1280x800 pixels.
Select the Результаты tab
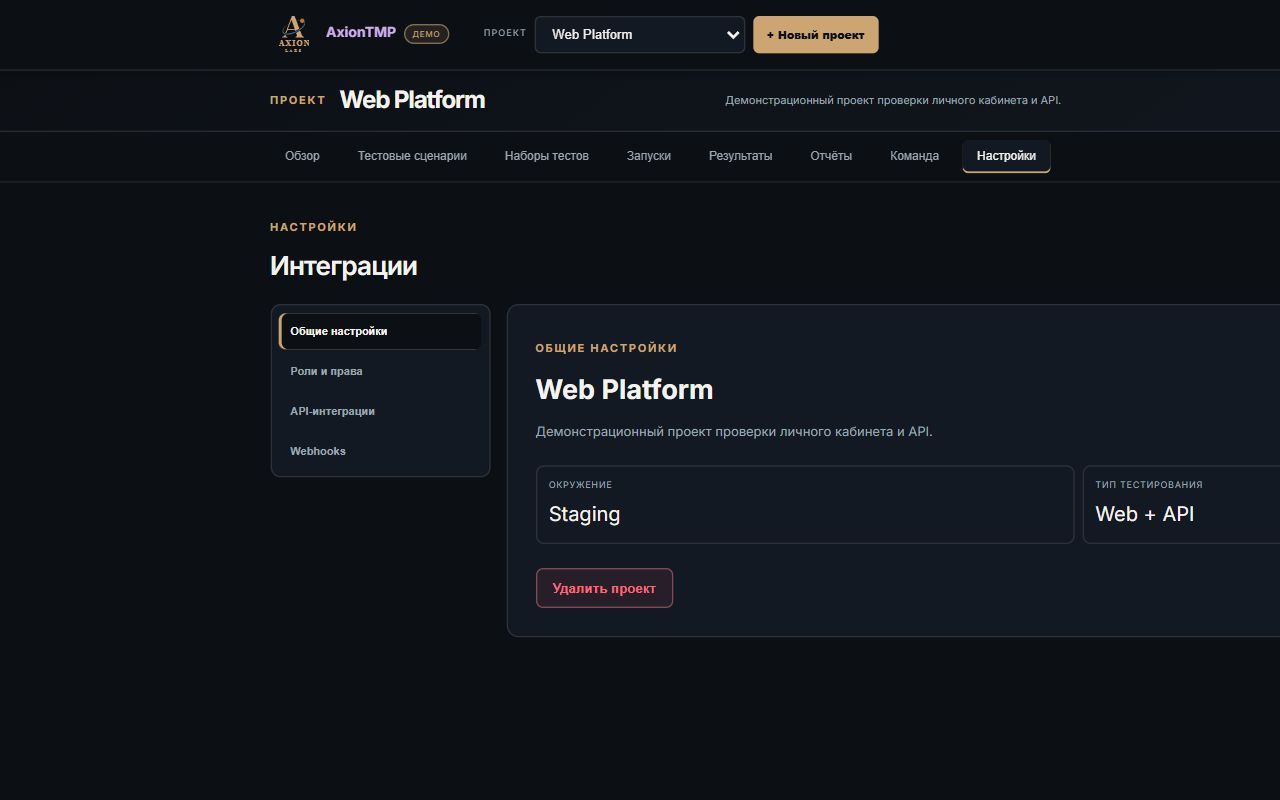(x=741, y=156)
